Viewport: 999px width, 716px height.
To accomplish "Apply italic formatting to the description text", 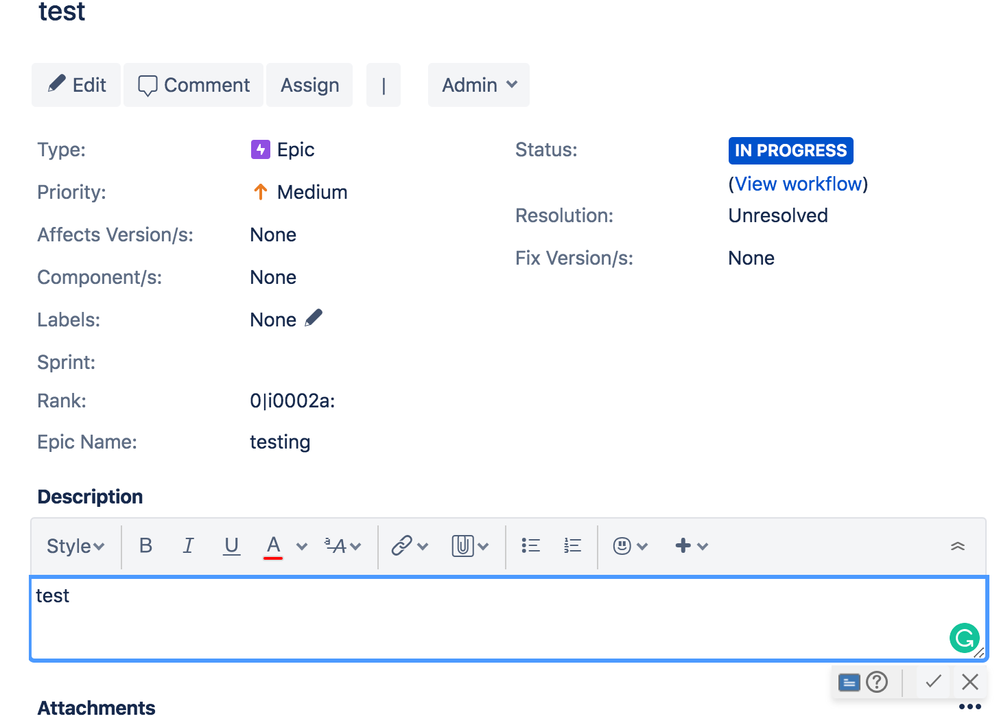I will click(187, 546).
